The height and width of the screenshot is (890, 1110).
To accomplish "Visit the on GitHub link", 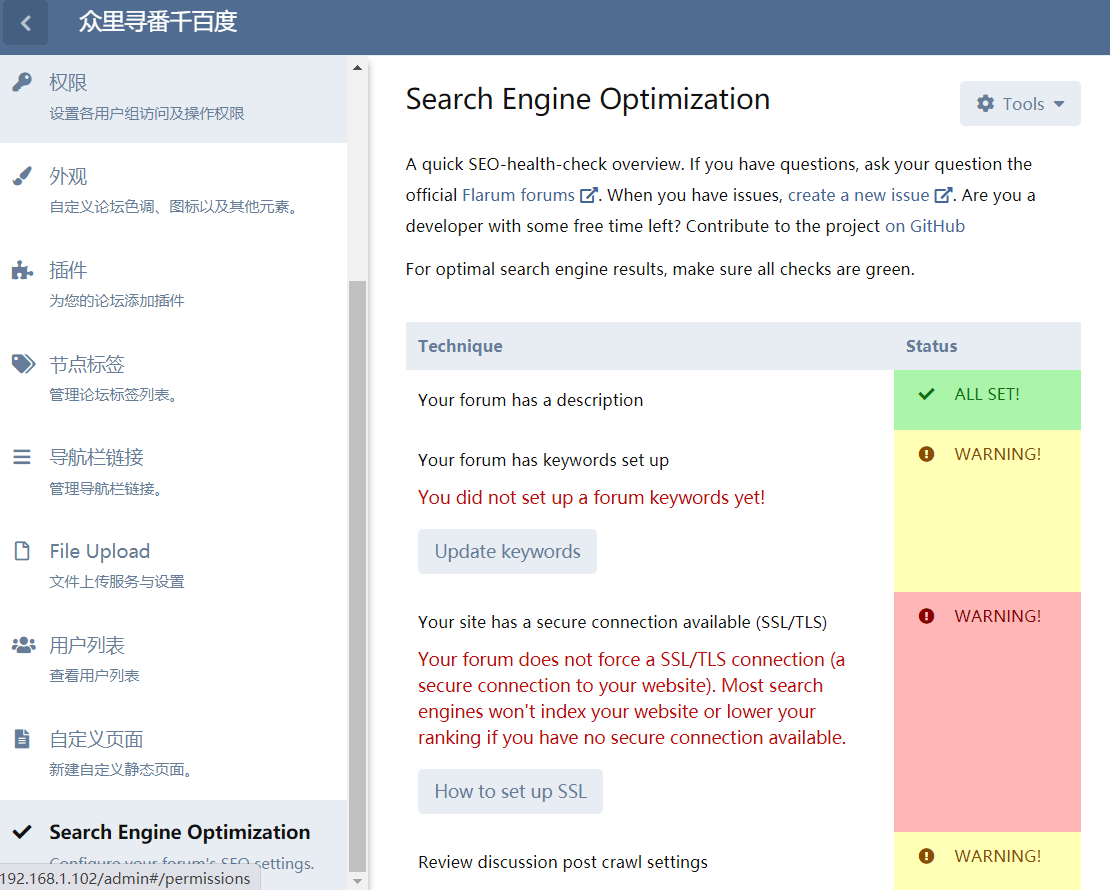I will (x=925, y=226).
